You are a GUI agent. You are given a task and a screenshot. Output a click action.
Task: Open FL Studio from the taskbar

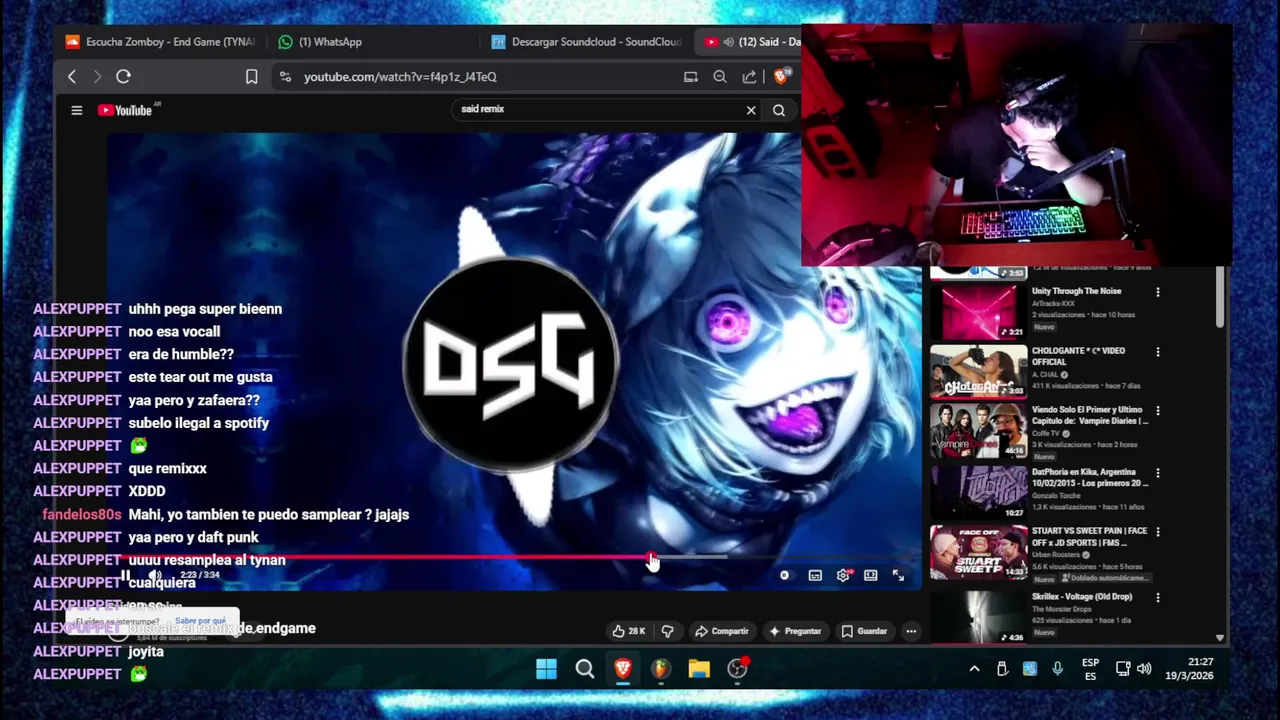click(x=661, y=669)
